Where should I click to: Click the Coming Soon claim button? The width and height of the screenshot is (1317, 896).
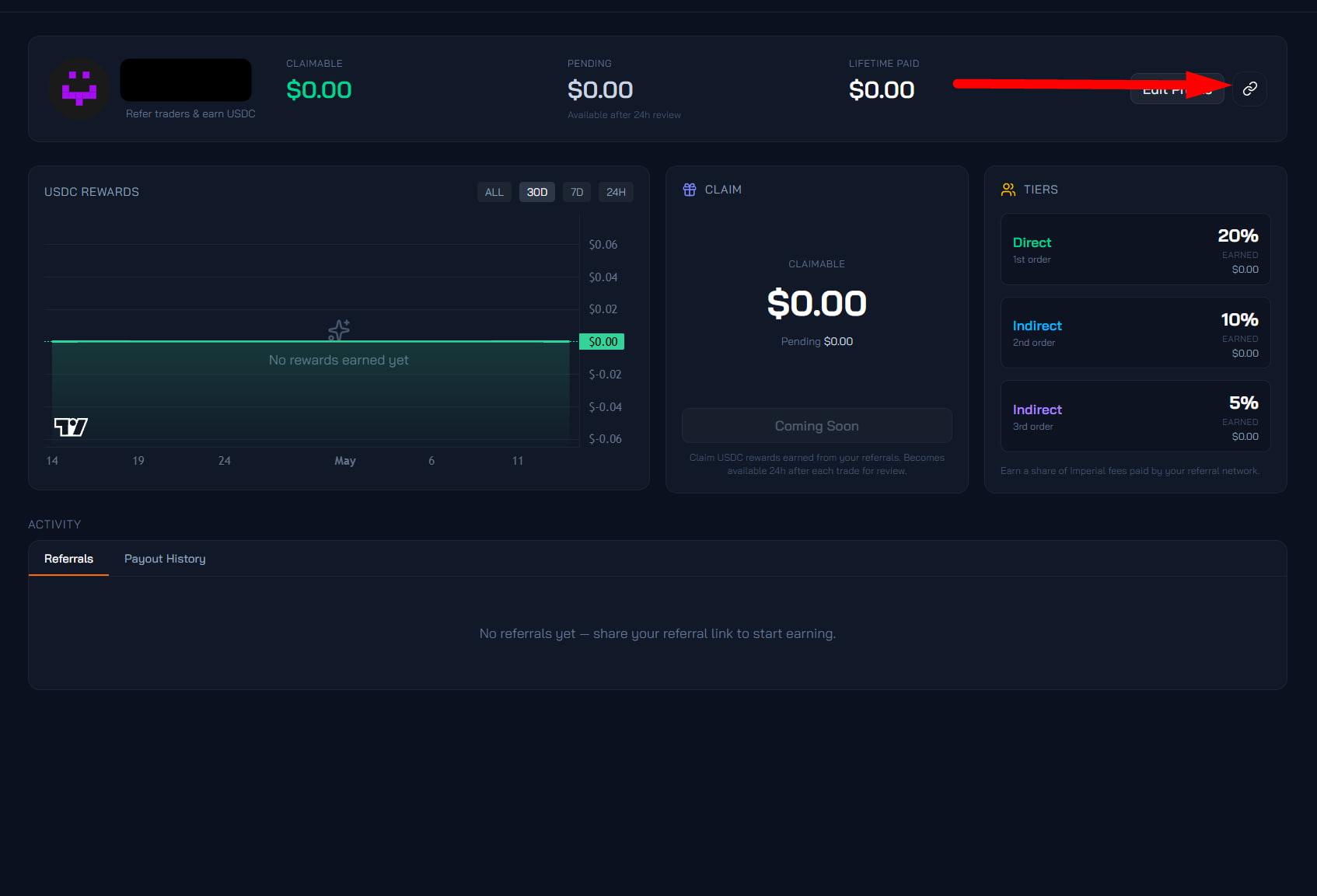[x=816, y=426]
